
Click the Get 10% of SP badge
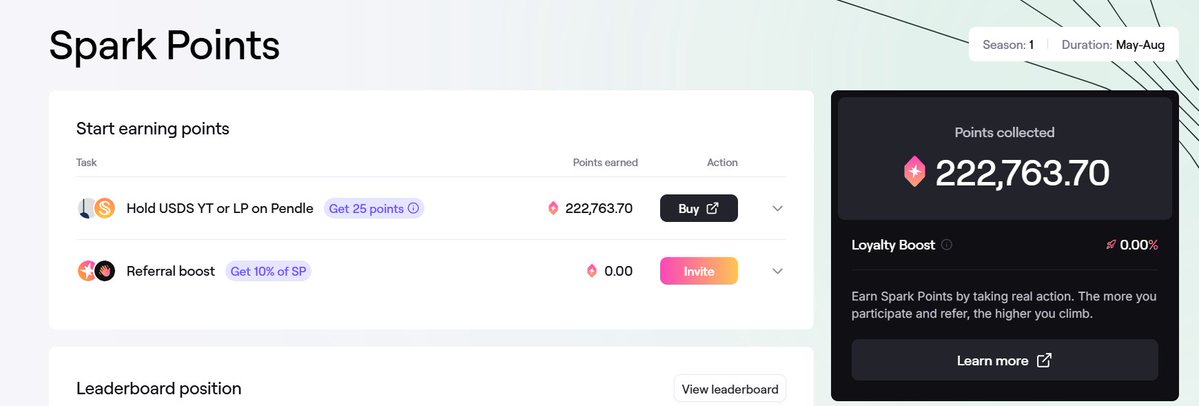pyautogui.click(x=268, y=271)
